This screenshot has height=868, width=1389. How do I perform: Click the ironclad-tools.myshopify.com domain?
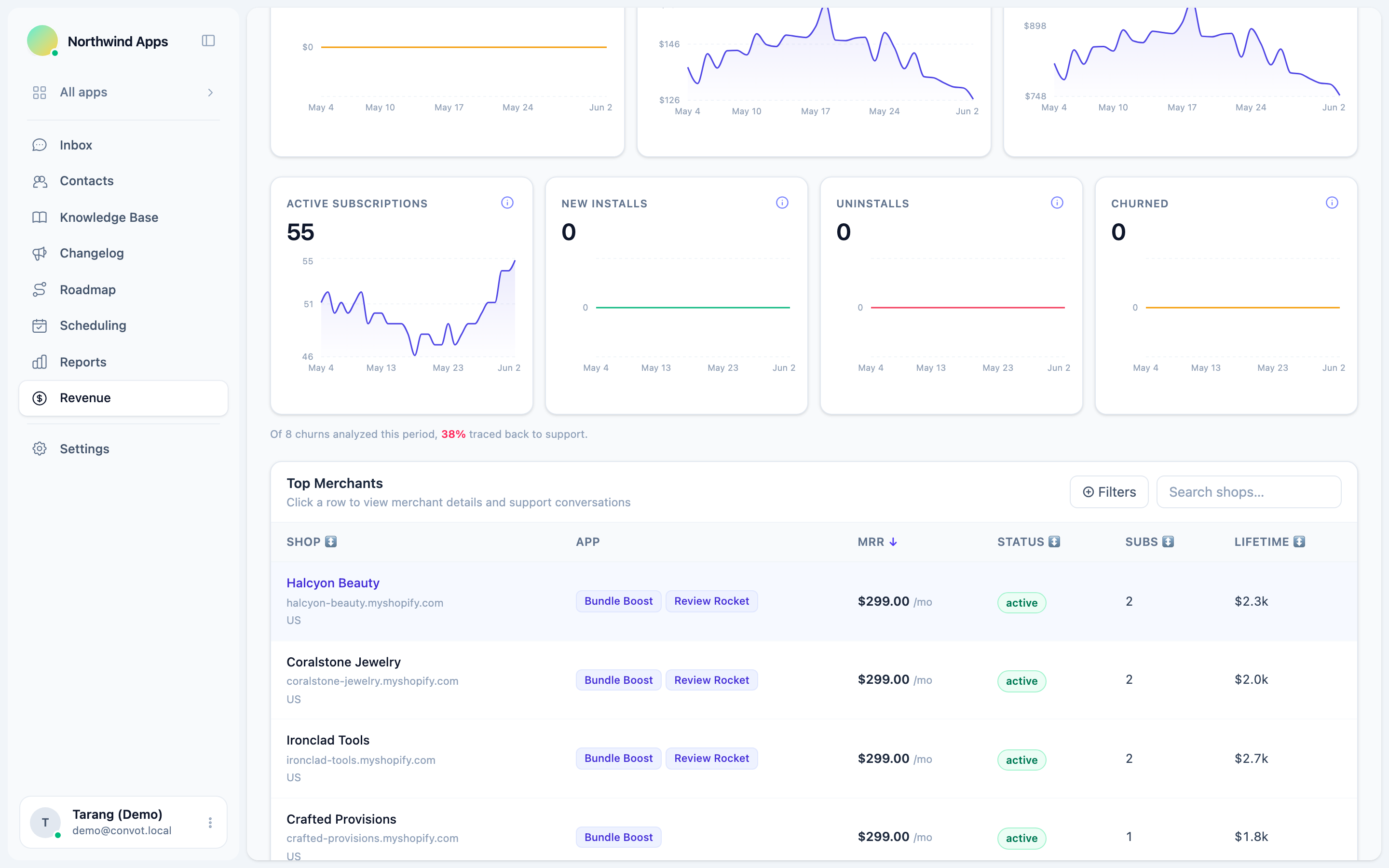tap(361, 760)
